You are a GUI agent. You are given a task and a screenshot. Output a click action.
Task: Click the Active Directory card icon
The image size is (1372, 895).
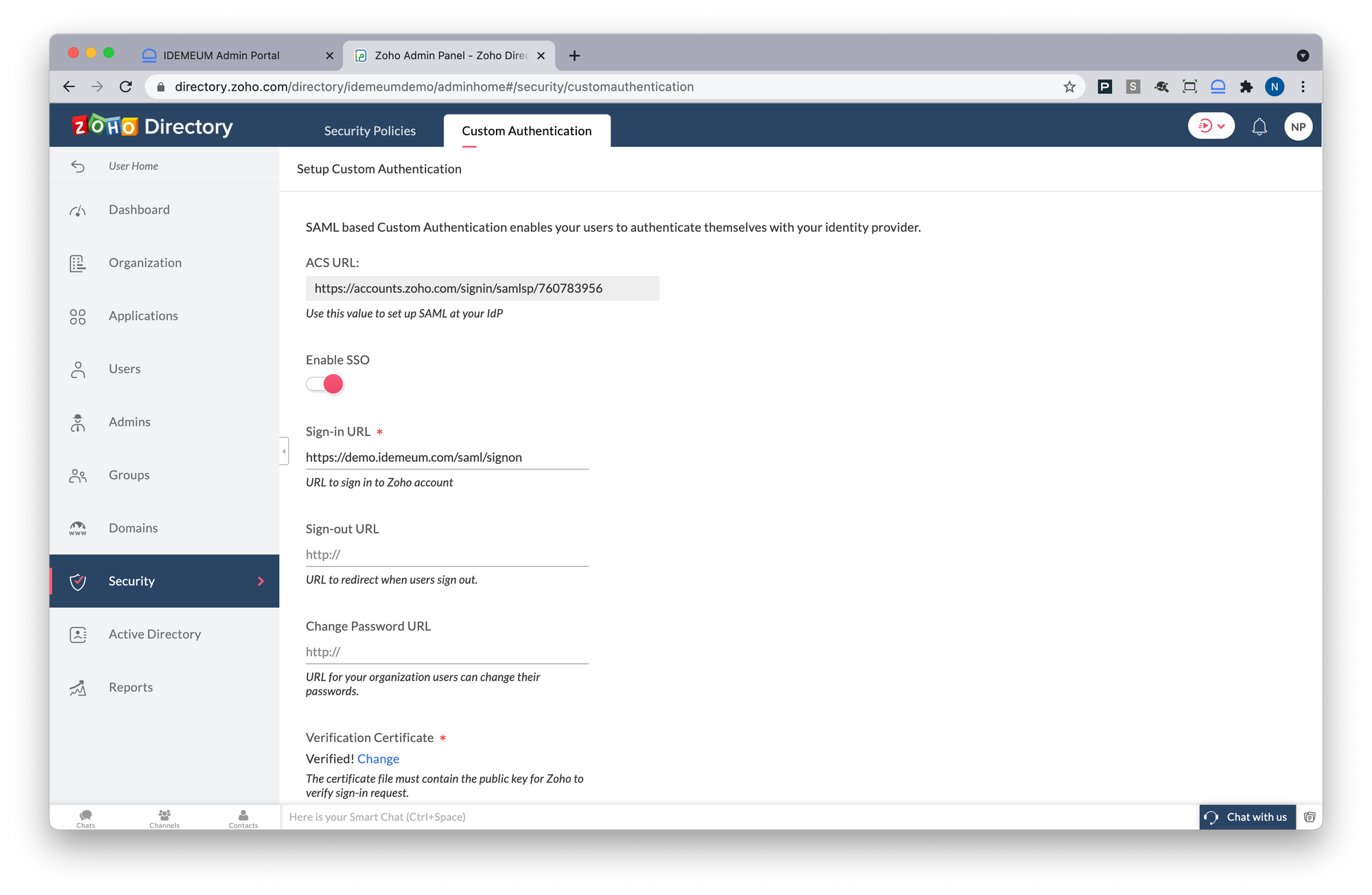pyautogui.click(x=78, y=635)
